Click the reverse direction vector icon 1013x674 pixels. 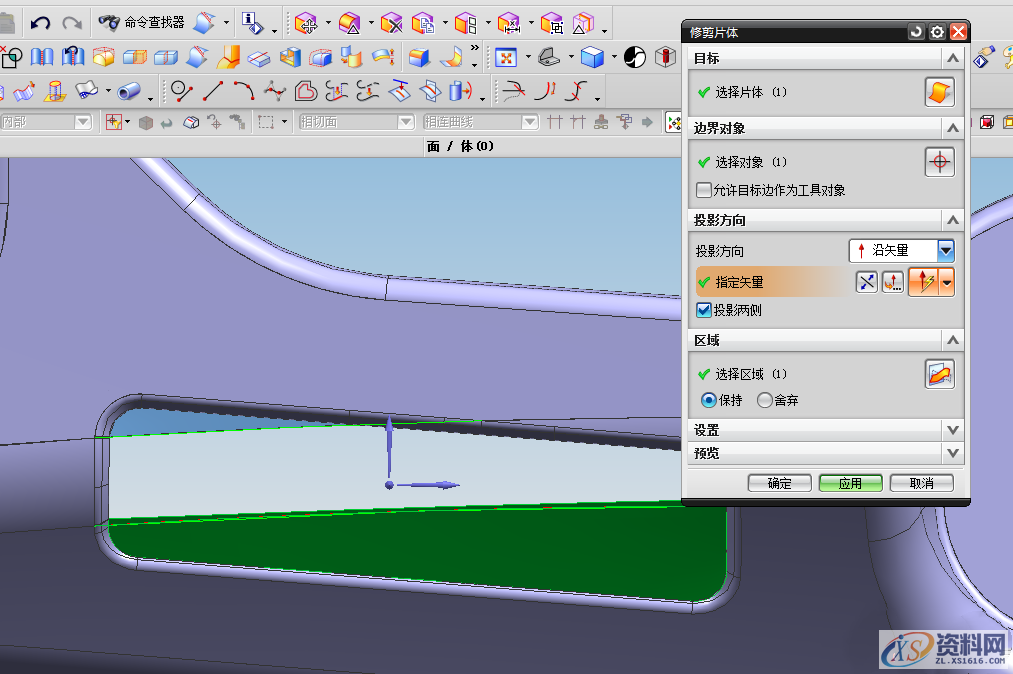pos(866,283)
